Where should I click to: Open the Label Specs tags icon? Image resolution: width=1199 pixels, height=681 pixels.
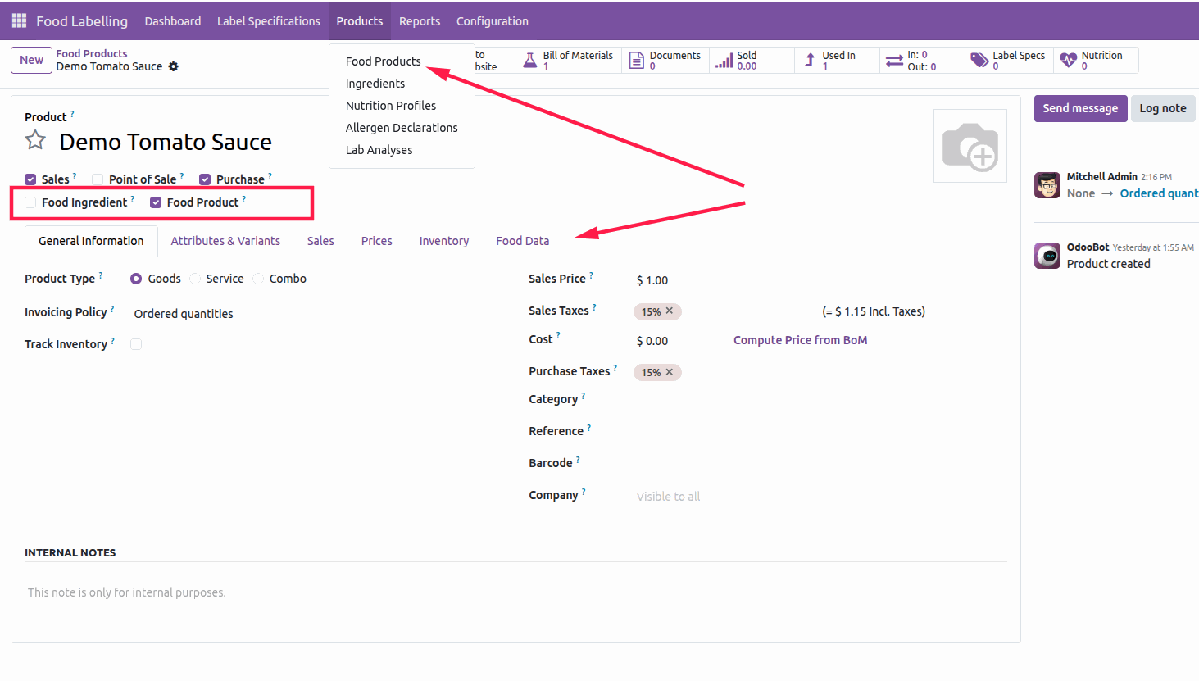pos(979,60)
